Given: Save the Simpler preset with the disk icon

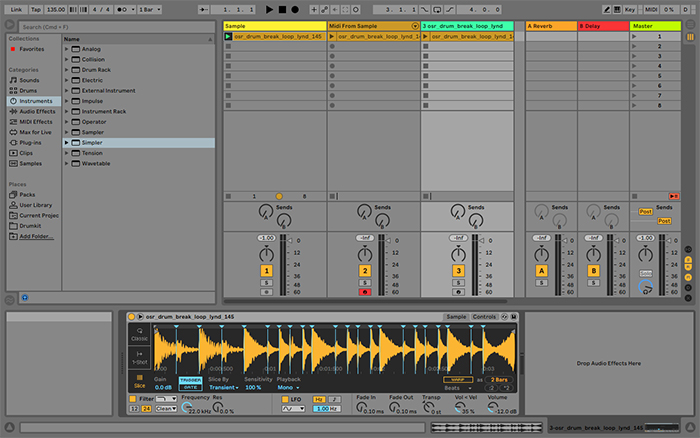Looking at the screenshot, I should 514,317.
